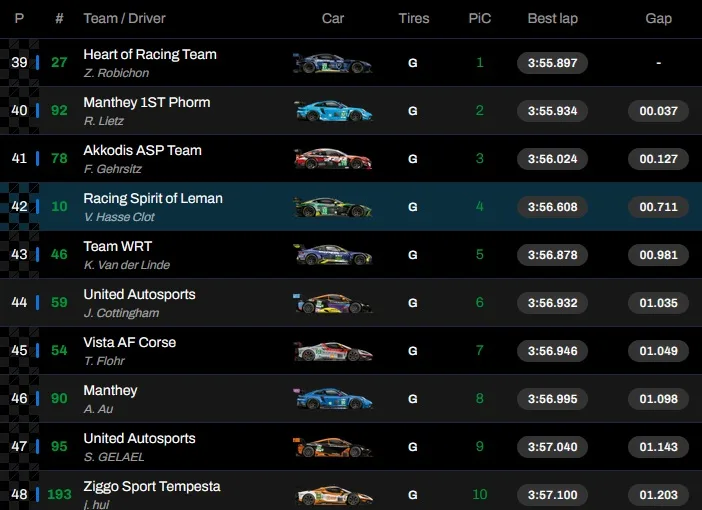Select car number 59 in green
The height and width of the screenshot is (510, 702).
tap(59, 303)
